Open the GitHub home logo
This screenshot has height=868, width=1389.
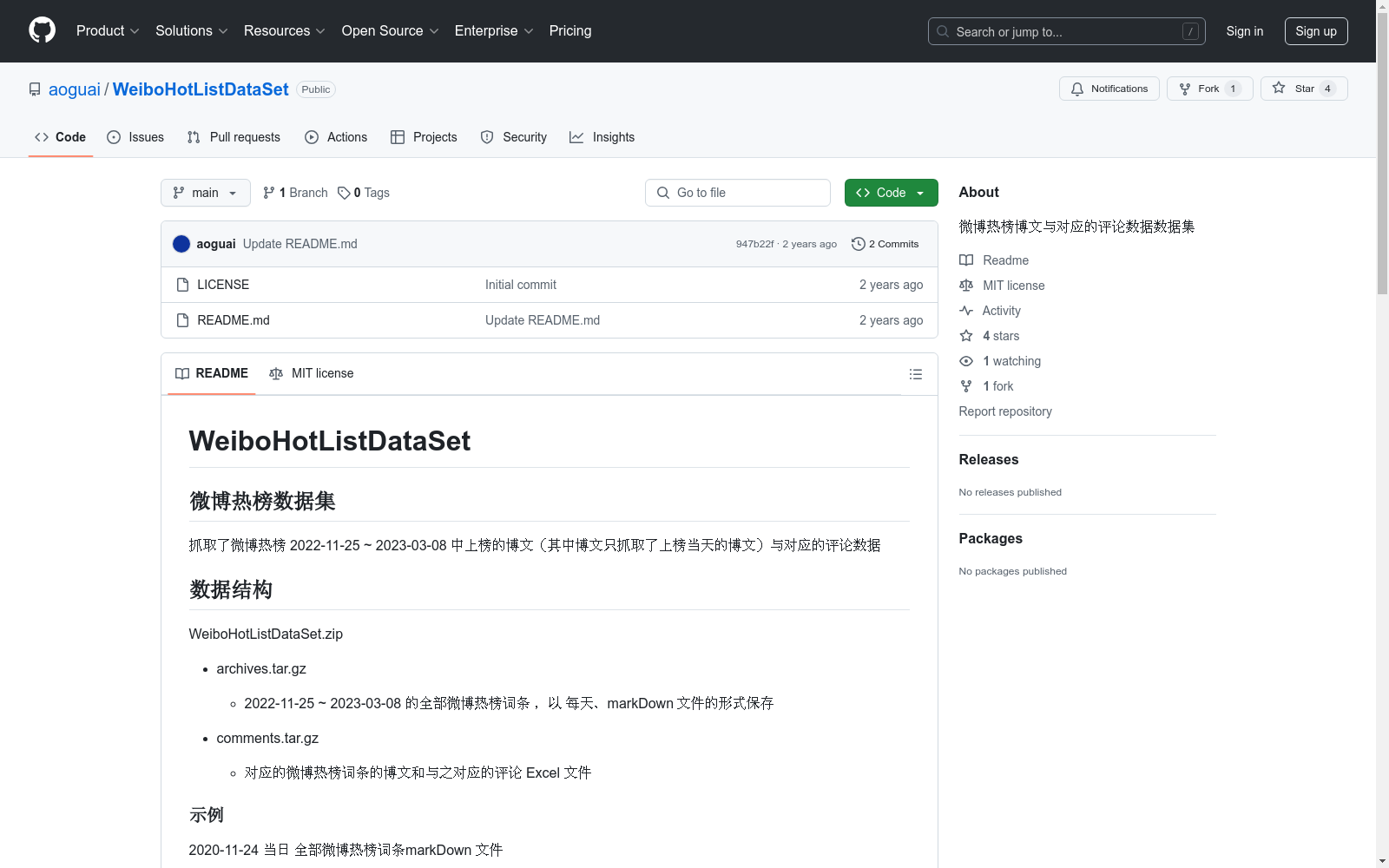click(x=42, y=30)
